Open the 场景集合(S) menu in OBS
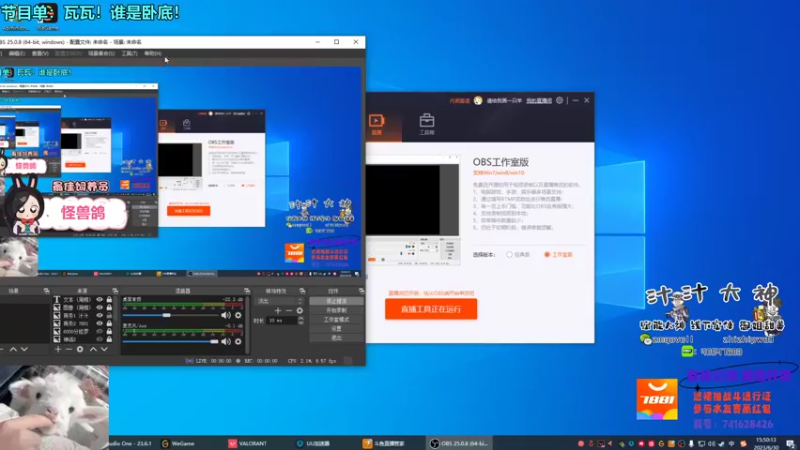The image size is (800, 450). click(101, 54)
